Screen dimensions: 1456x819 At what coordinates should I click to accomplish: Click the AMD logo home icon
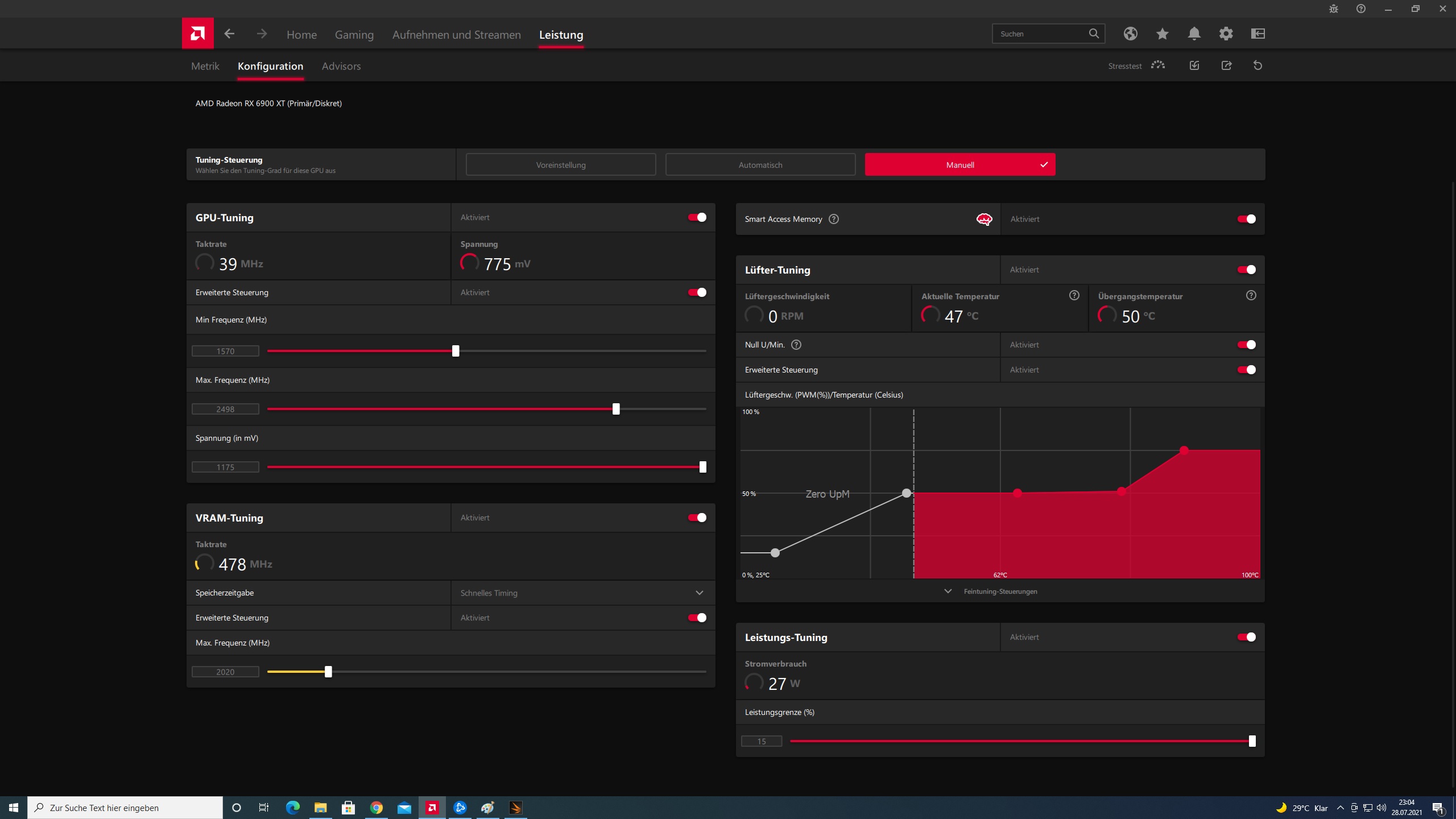point(197,34)
